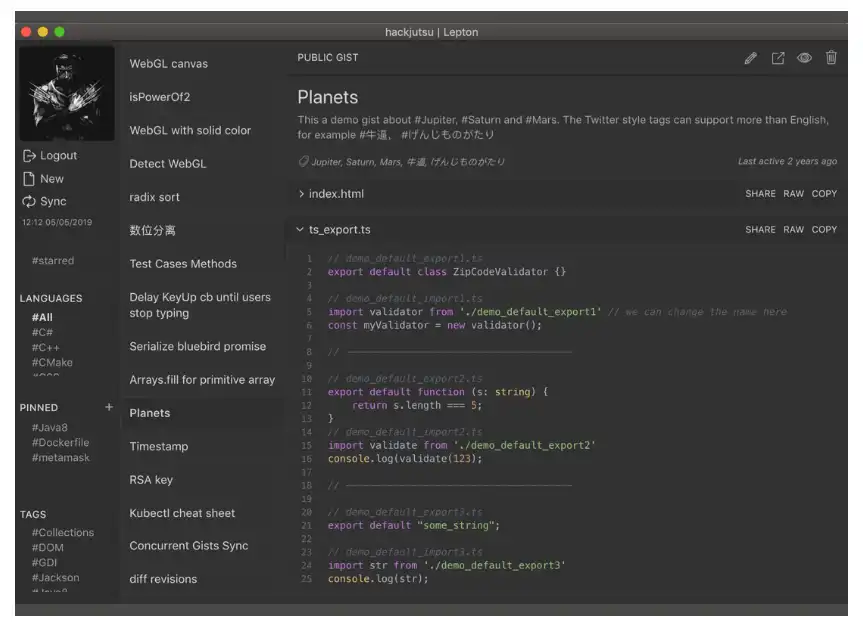Select pinned tag #Dockerfile

click(60, 442)
